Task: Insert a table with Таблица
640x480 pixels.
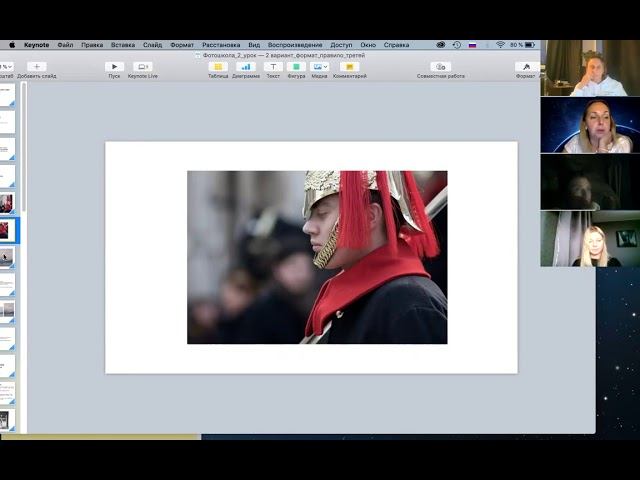Action: [x=218, y=67]
